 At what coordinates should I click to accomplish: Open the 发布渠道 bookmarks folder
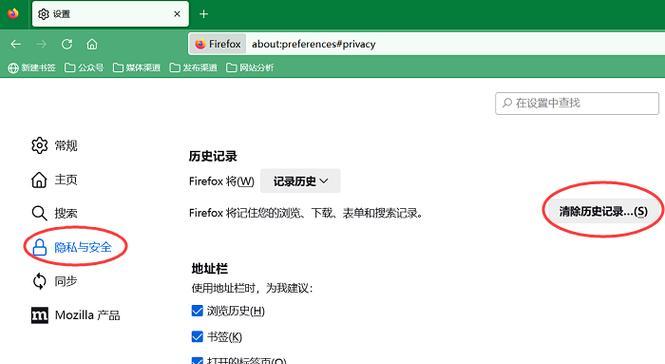[193, 67]
